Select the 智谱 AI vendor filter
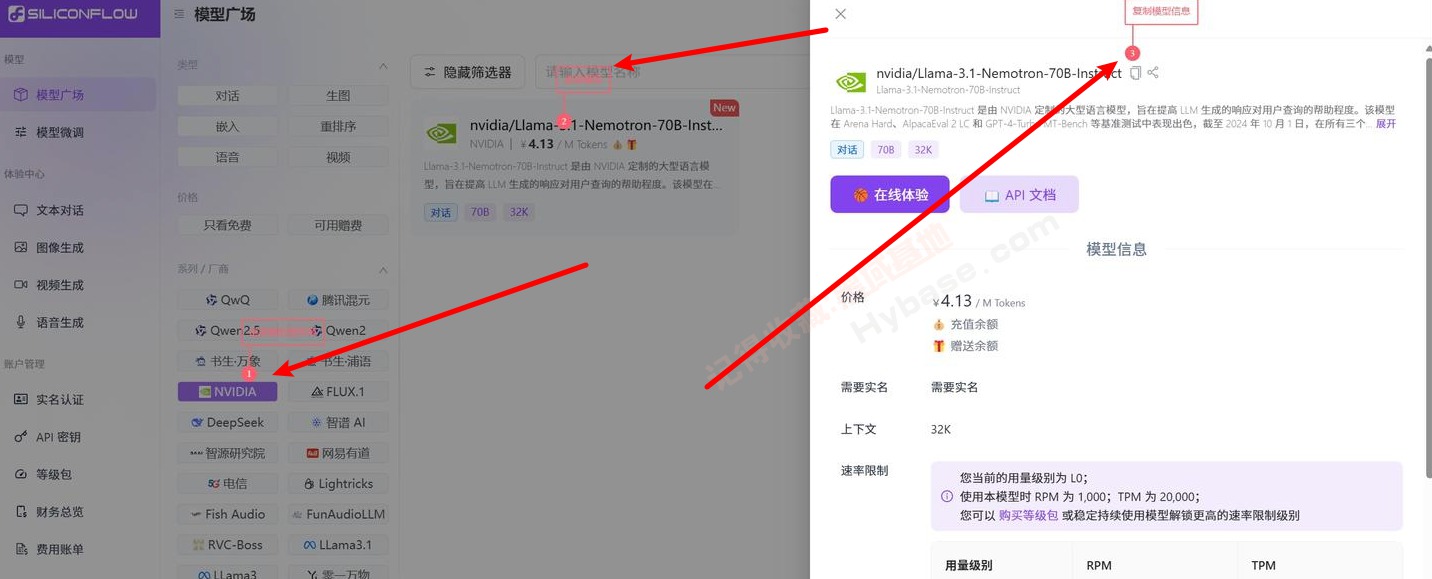1432x579 pixels. pos(338,423)
